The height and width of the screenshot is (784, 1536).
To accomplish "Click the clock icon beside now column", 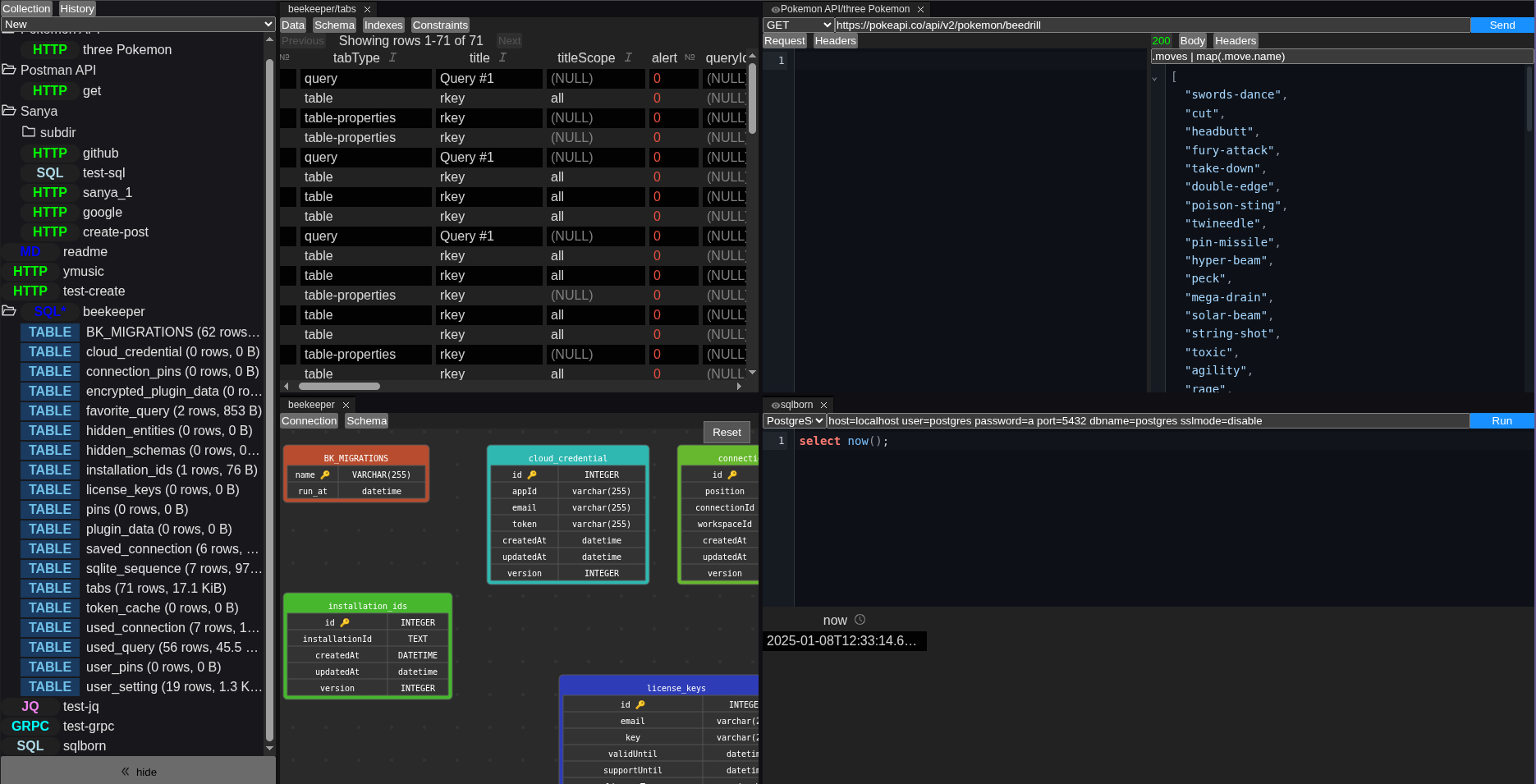I will pyautogui.click(x=860, y=620).
